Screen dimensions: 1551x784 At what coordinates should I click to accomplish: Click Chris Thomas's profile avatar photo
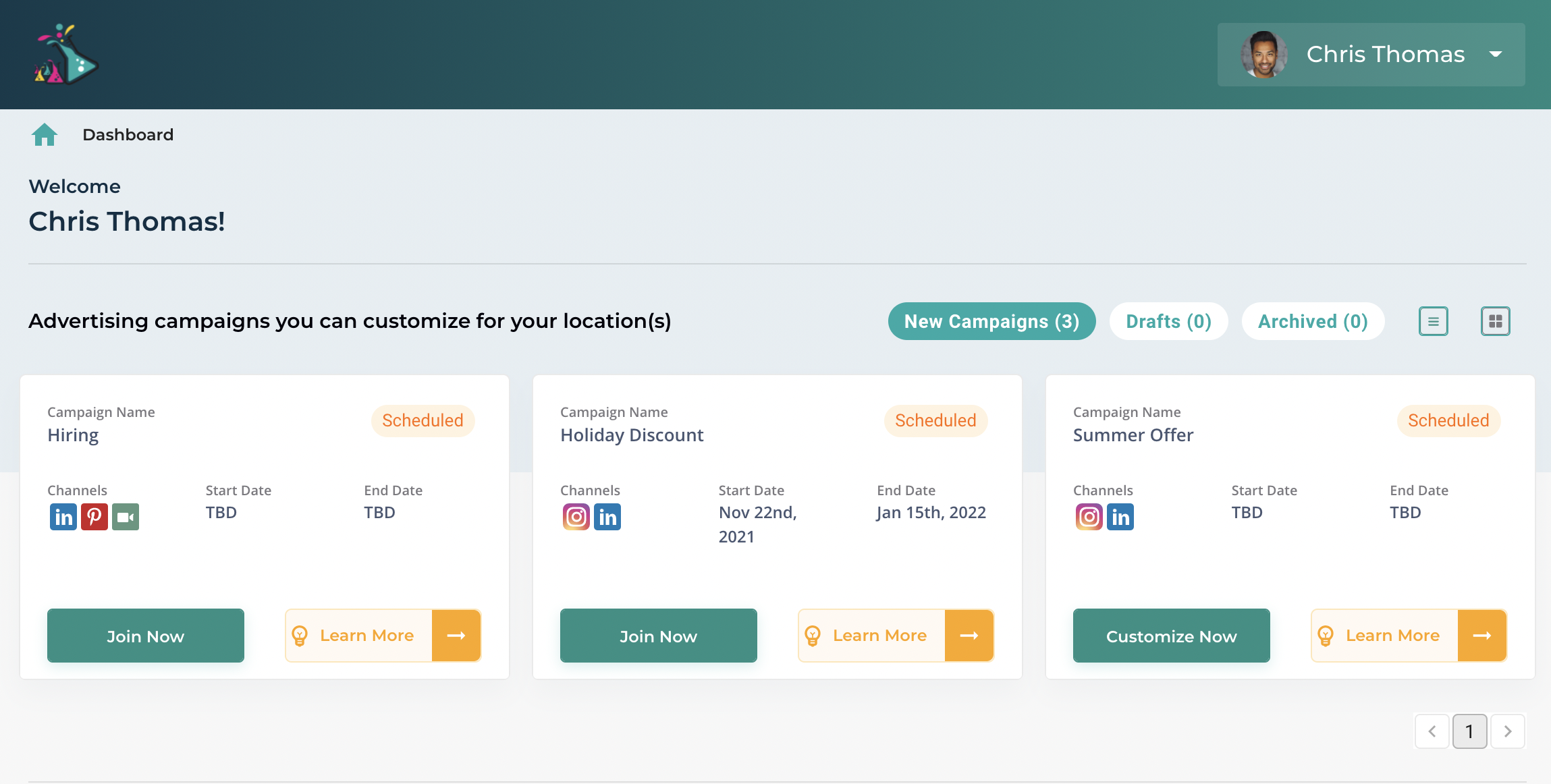[x=1263, y=55]
